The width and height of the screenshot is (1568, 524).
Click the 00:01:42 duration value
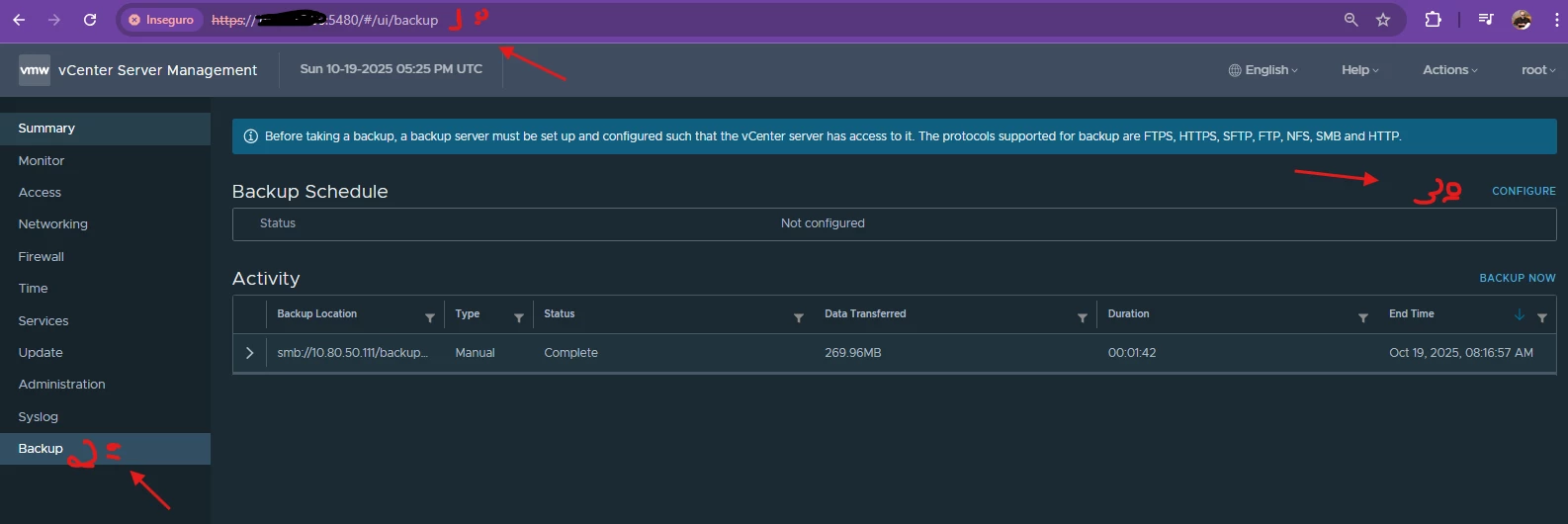(1131, 353)
